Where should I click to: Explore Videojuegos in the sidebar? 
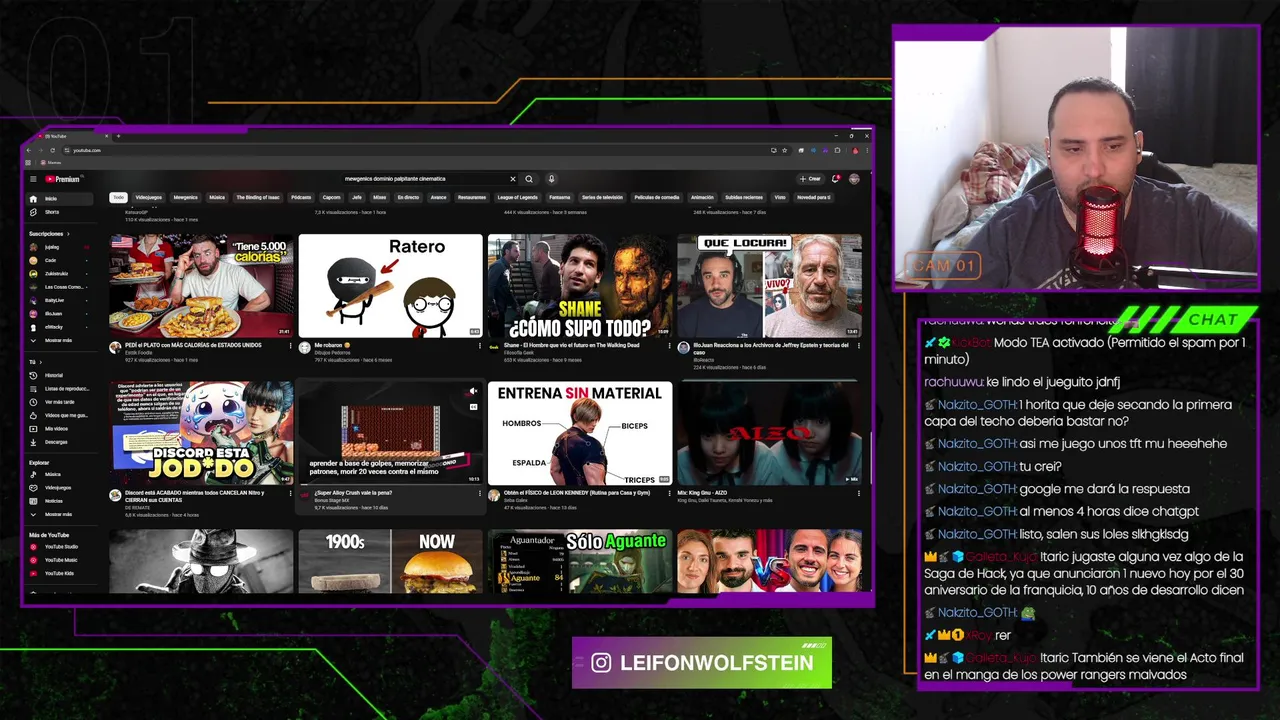pyautogui.click(x=60, y=488)
